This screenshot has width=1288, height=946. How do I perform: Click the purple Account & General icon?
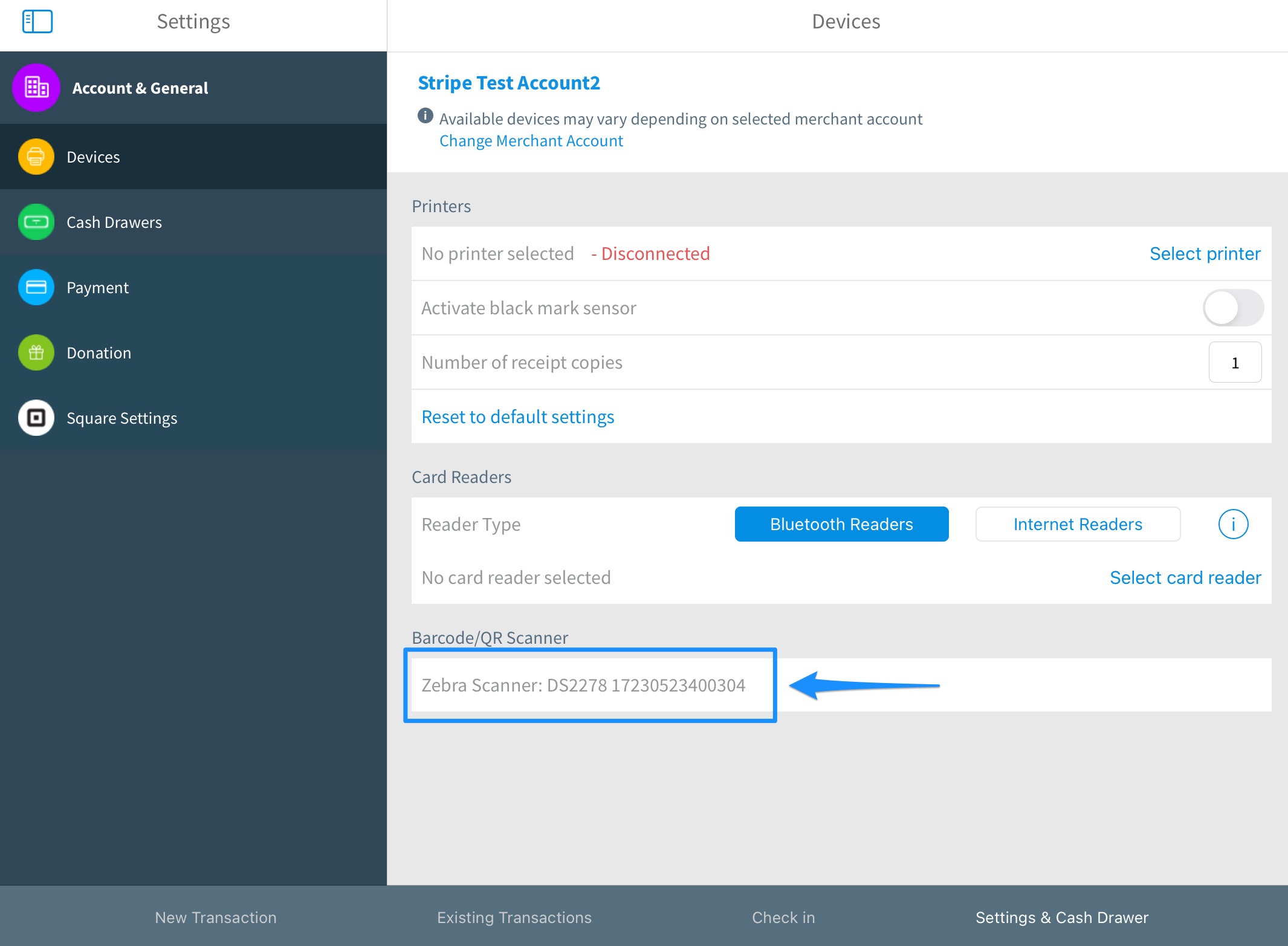click(36, 88)
